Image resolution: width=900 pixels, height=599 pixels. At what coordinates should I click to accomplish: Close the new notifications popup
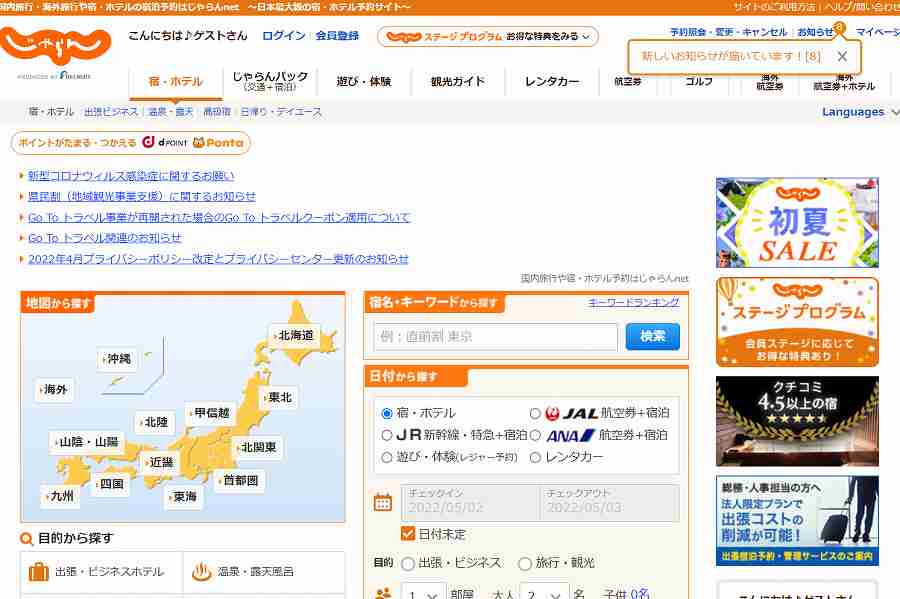tap(842, 56)
